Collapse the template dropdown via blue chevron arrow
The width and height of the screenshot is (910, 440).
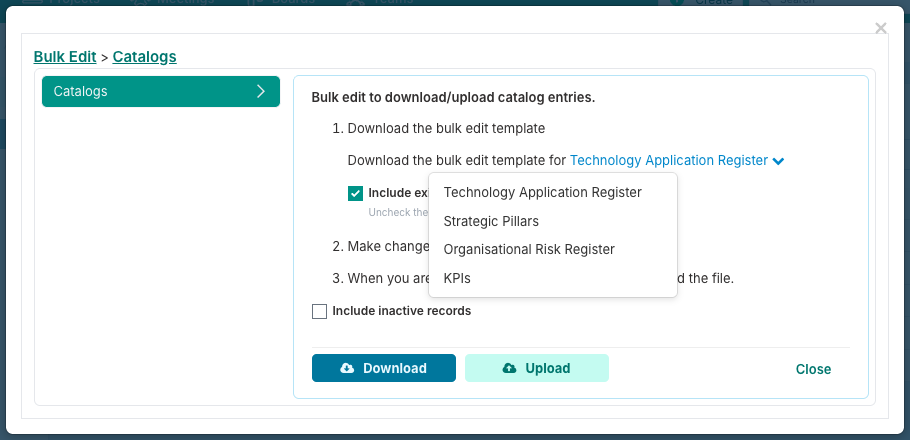point(778,161)
